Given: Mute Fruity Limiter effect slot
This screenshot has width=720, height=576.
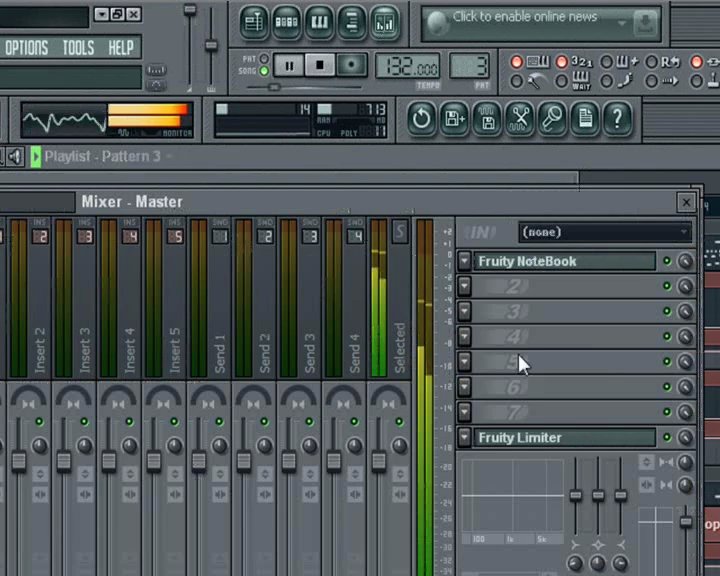Looking at the screenshot, I should (x=667, y=437).
